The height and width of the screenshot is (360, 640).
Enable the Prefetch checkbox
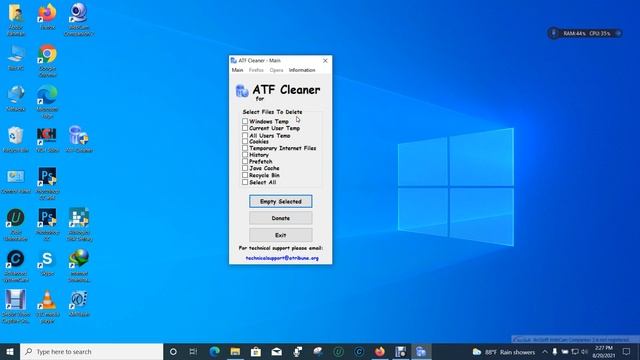245,161
